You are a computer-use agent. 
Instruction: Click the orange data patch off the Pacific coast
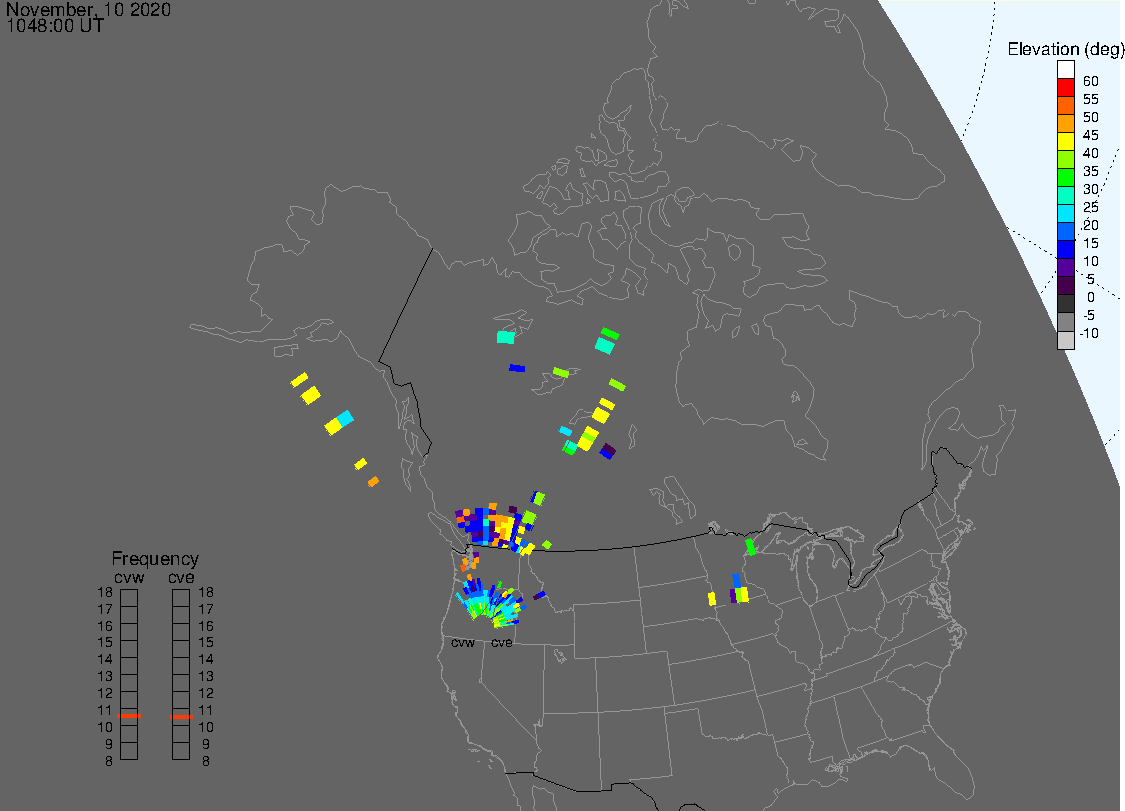[373, 482]
